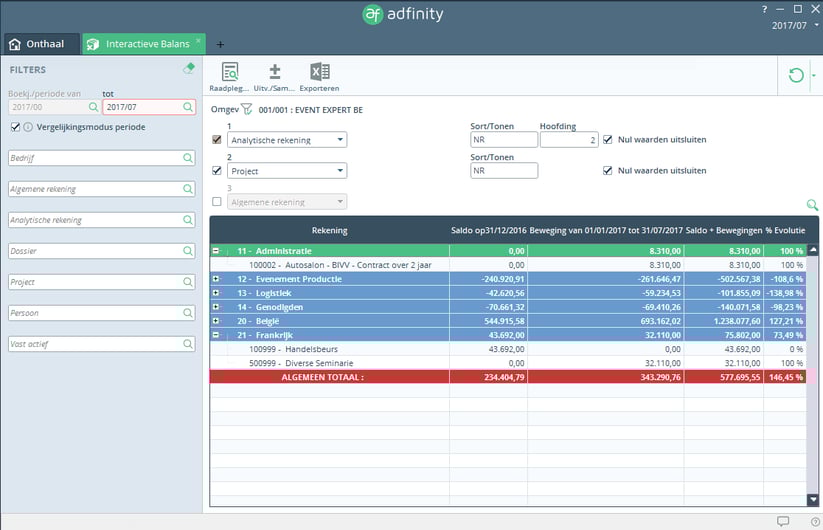
Task: Switch to the Onthaal tab
Action: point(38,44)
